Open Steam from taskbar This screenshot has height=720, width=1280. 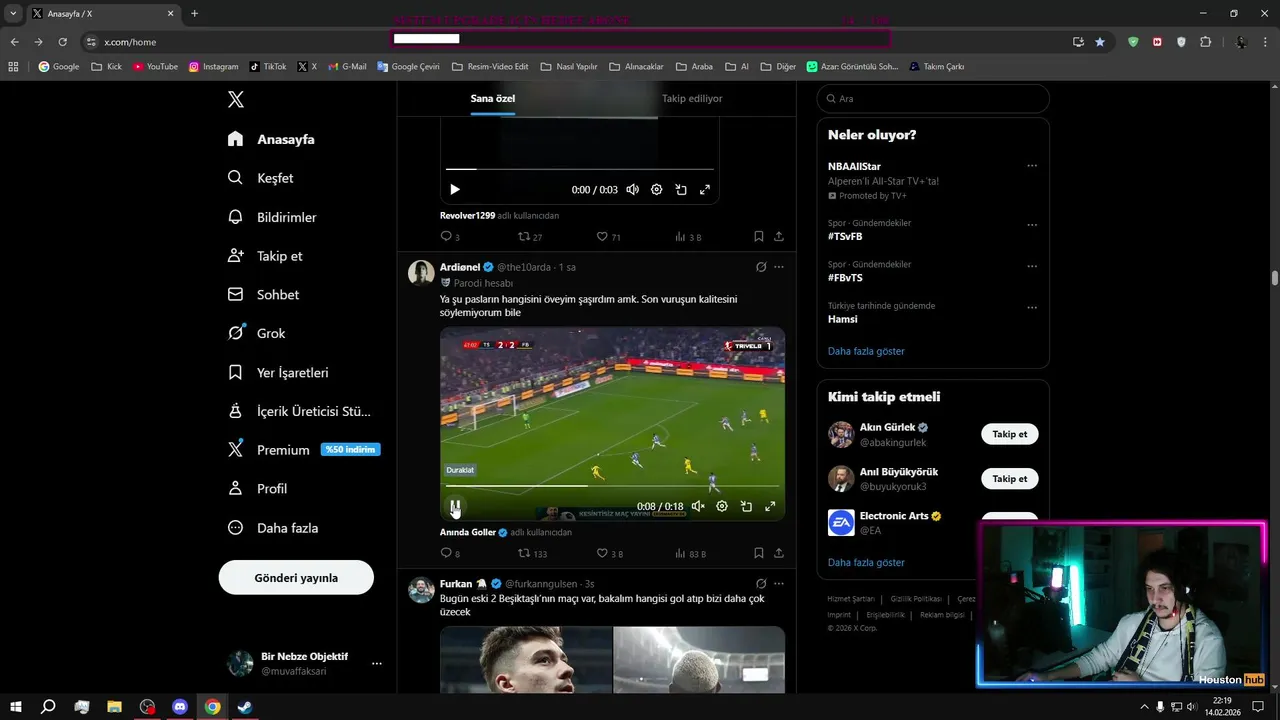point(244,707)
